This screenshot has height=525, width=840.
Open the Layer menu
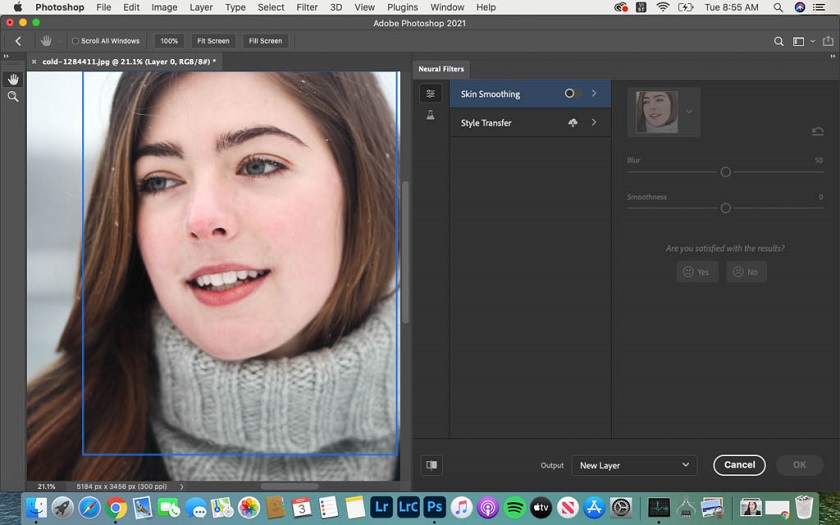pyautogui.click(x=201, y=8)
